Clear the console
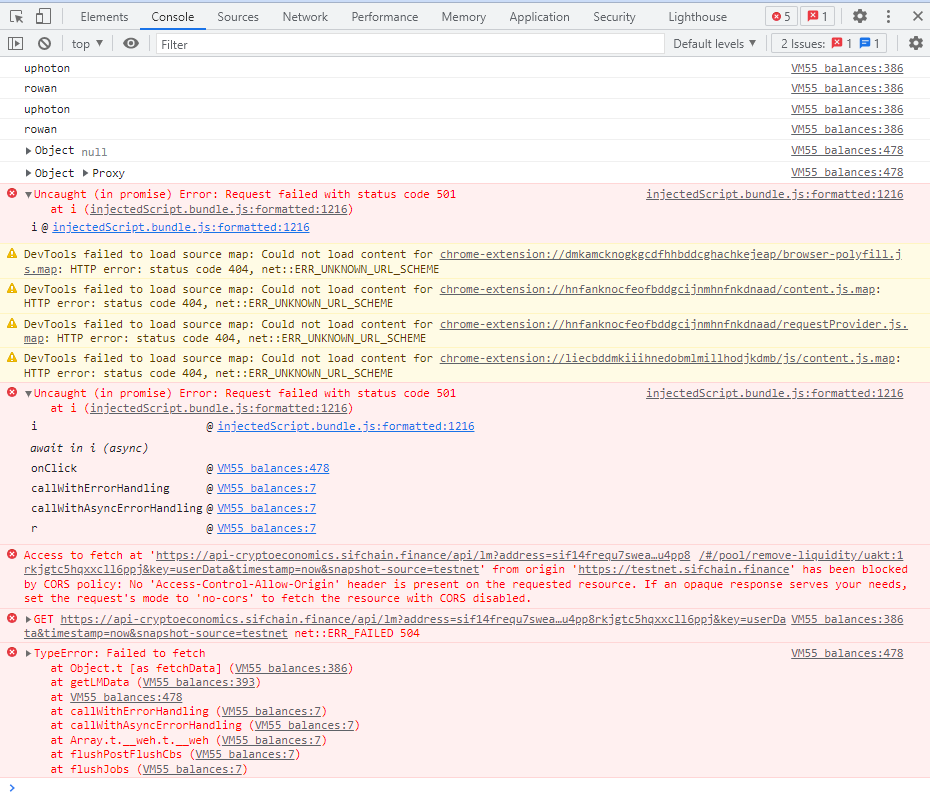This screenshot has height=803, width=930. [x=44, y=43]
